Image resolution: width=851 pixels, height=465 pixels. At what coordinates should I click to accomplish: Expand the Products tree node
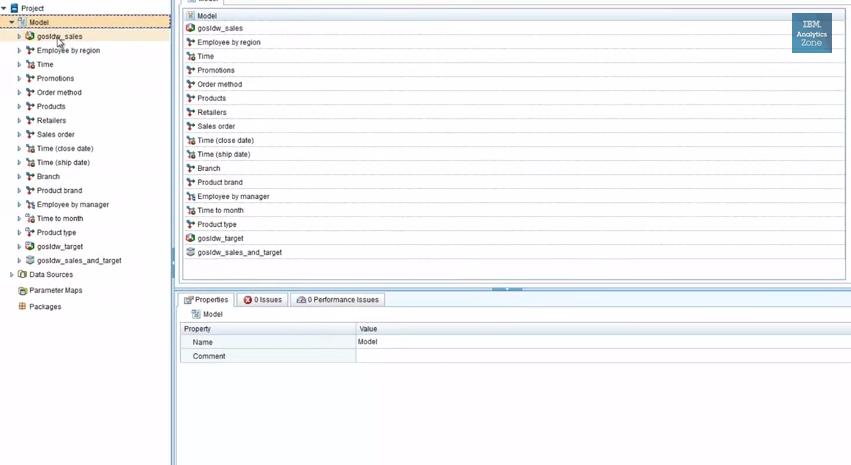(19, 106)
